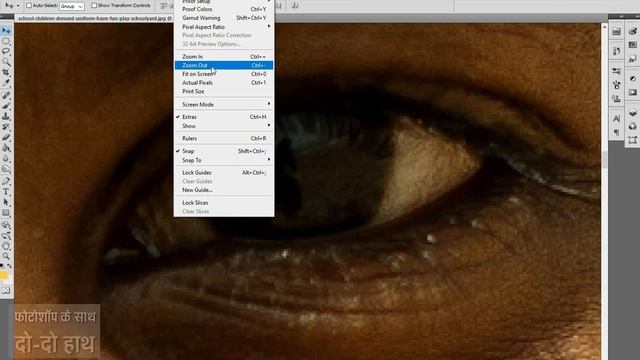Toggle the checked Snap menu item
The height and width of the screenshot is (360, 640).
coord(224,151)
